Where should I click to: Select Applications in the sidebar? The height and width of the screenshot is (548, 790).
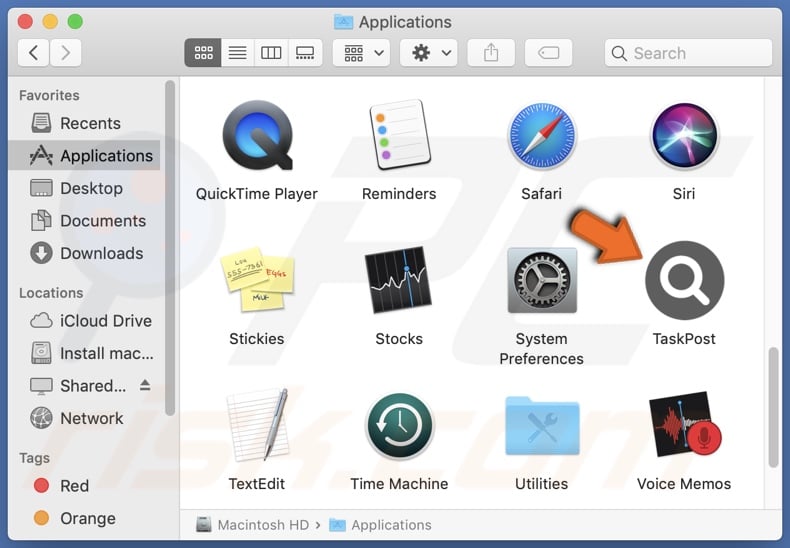[x=84, y=156]
